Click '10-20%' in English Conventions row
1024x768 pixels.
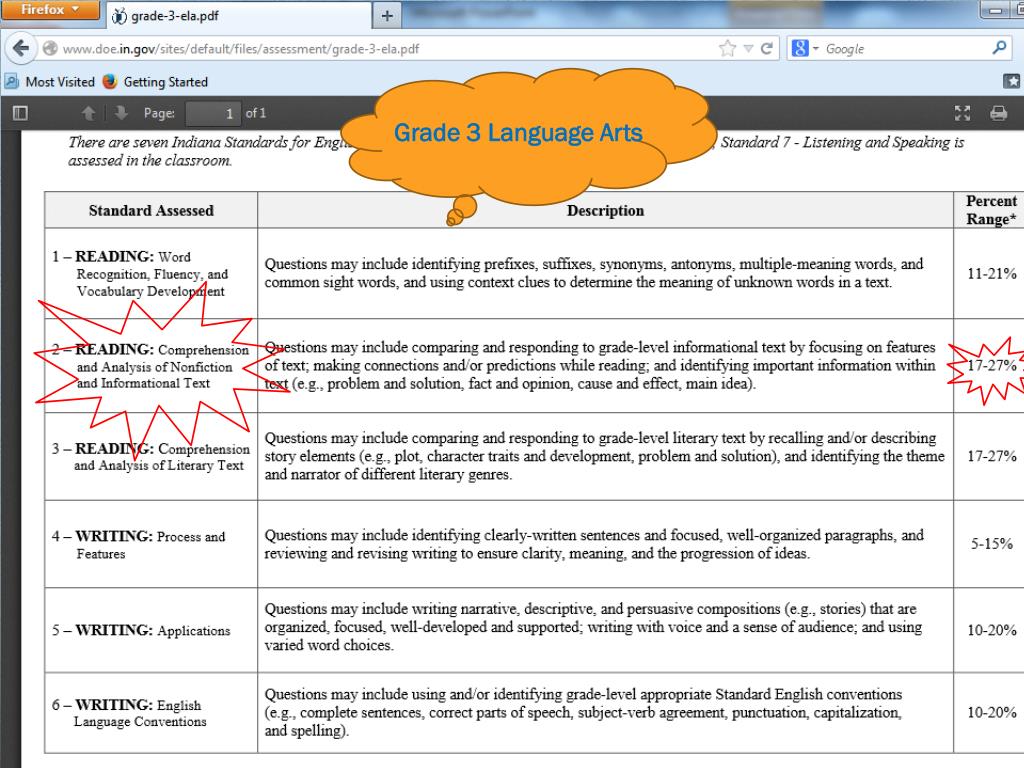tap(991, 712)
